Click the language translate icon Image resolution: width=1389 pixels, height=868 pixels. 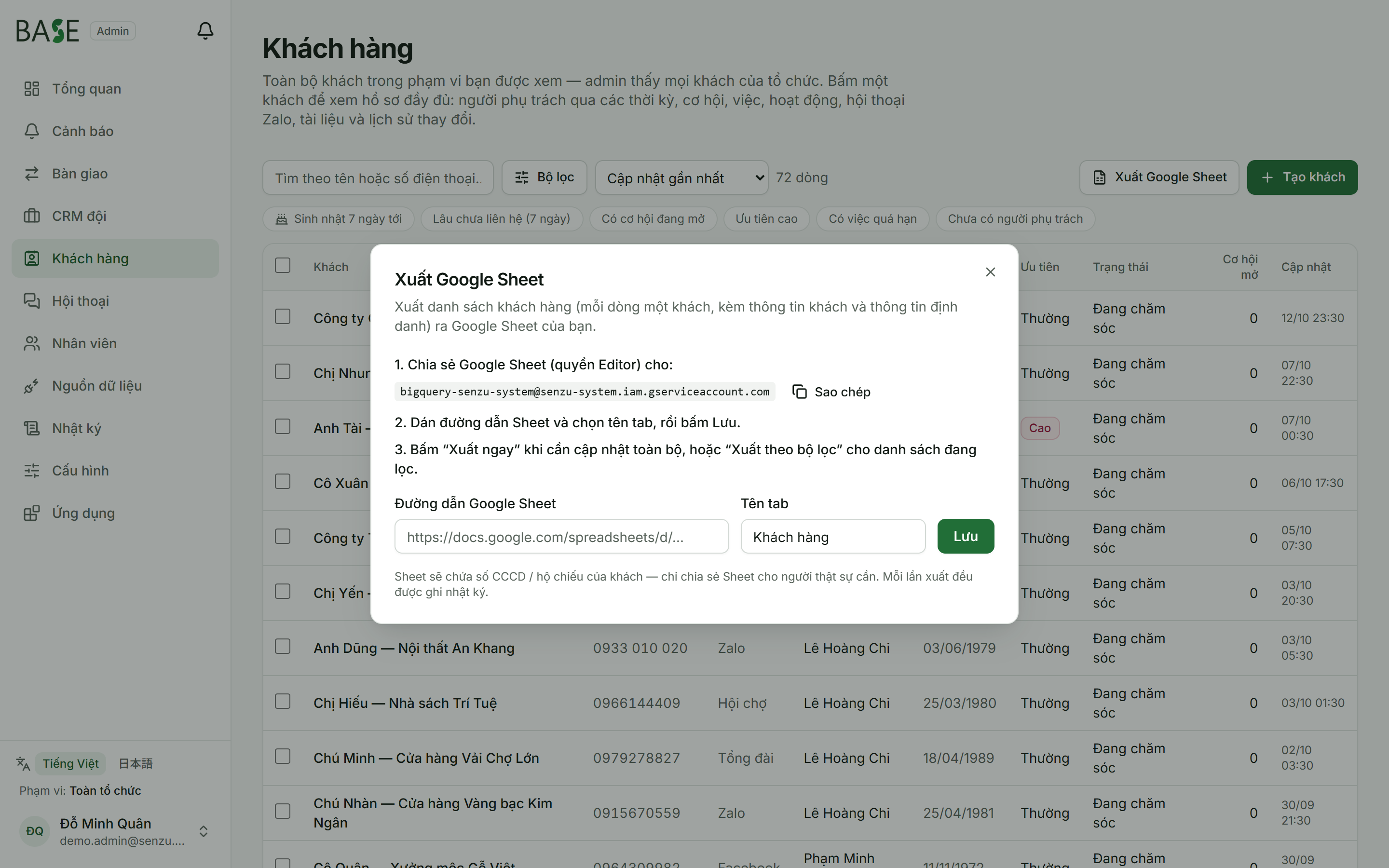(23, 763)
